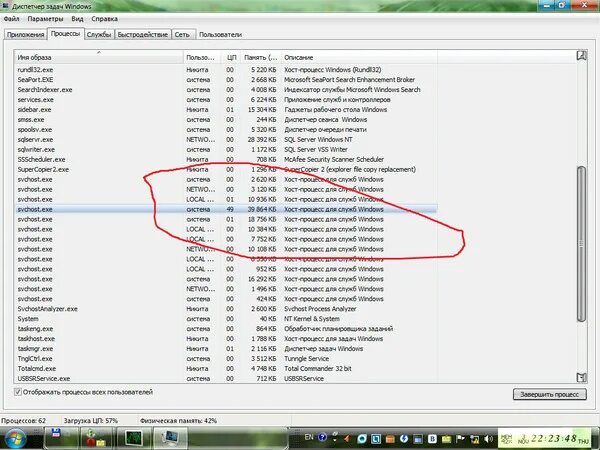Click the scrollbar down arrow of process list
600x450 pixels.
pyautogui.click(x=581, y=377)
